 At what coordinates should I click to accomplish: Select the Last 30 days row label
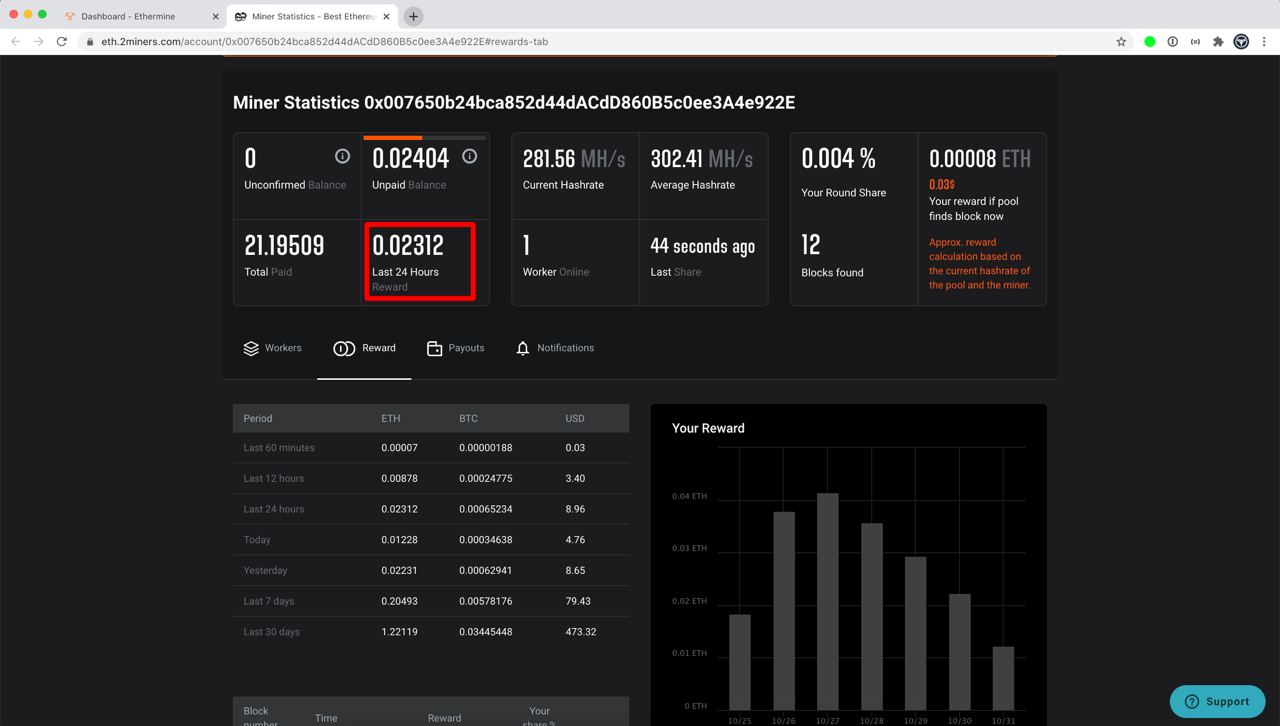click(272, 632)
